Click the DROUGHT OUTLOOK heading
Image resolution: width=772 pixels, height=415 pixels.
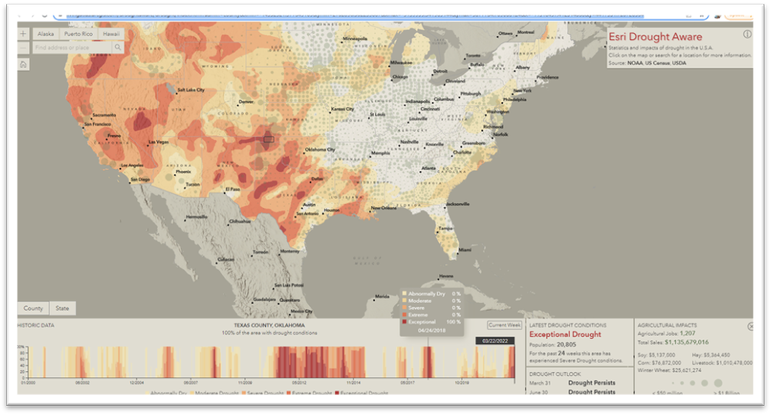tap(555, 374)
